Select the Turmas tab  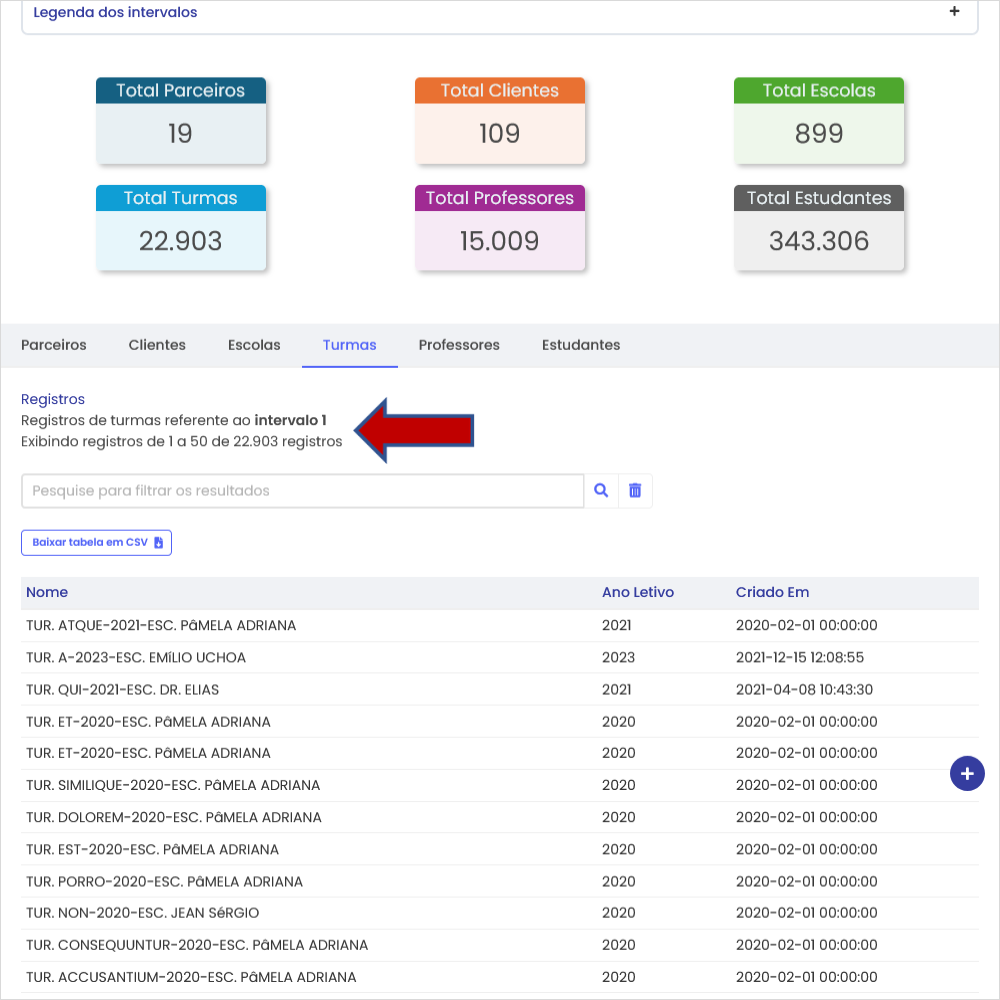coord(349,345)
